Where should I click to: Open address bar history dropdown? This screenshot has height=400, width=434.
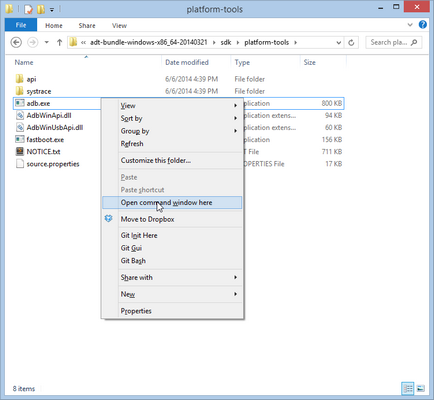pyautogui.click(x=339, y=43)
